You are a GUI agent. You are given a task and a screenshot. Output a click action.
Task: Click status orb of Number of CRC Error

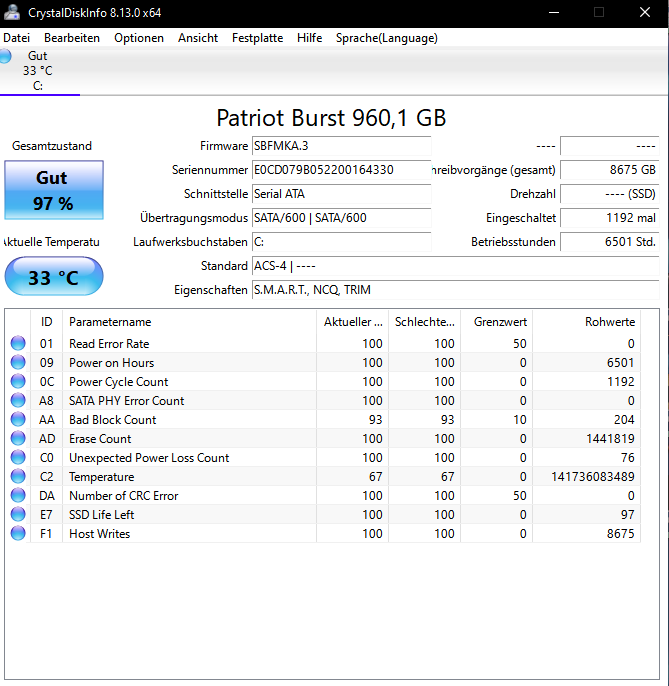[18, 496]
